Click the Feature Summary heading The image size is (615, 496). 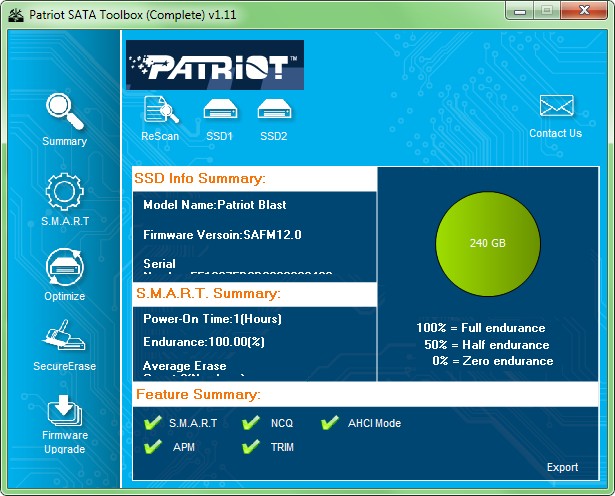198,394
